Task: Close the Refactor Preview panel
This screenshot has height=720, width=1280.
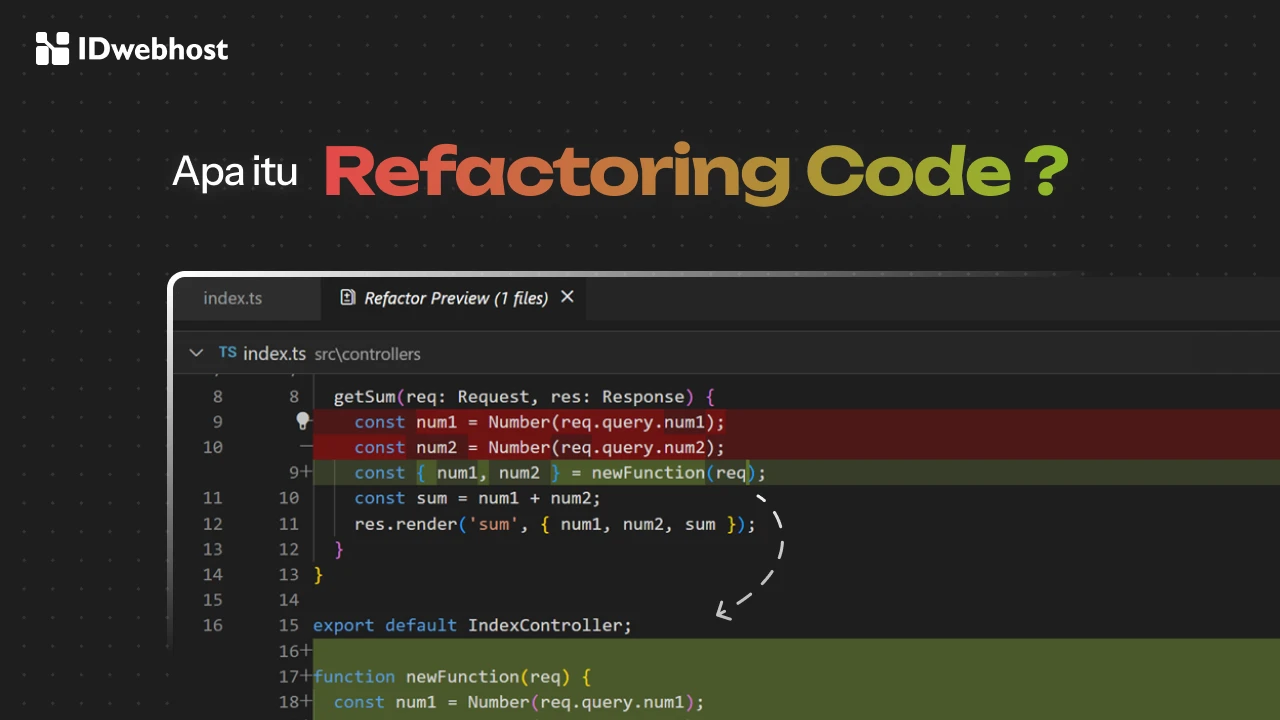Action: point(567,296)
